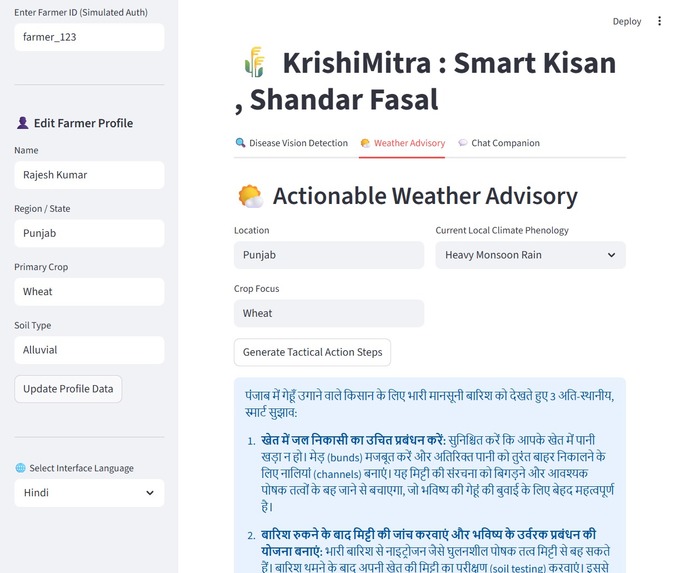The height and width of the screenshot is (573, 681).
Task: Click the magnifier icon on Disease Vision tab
Action: (240, 142)
